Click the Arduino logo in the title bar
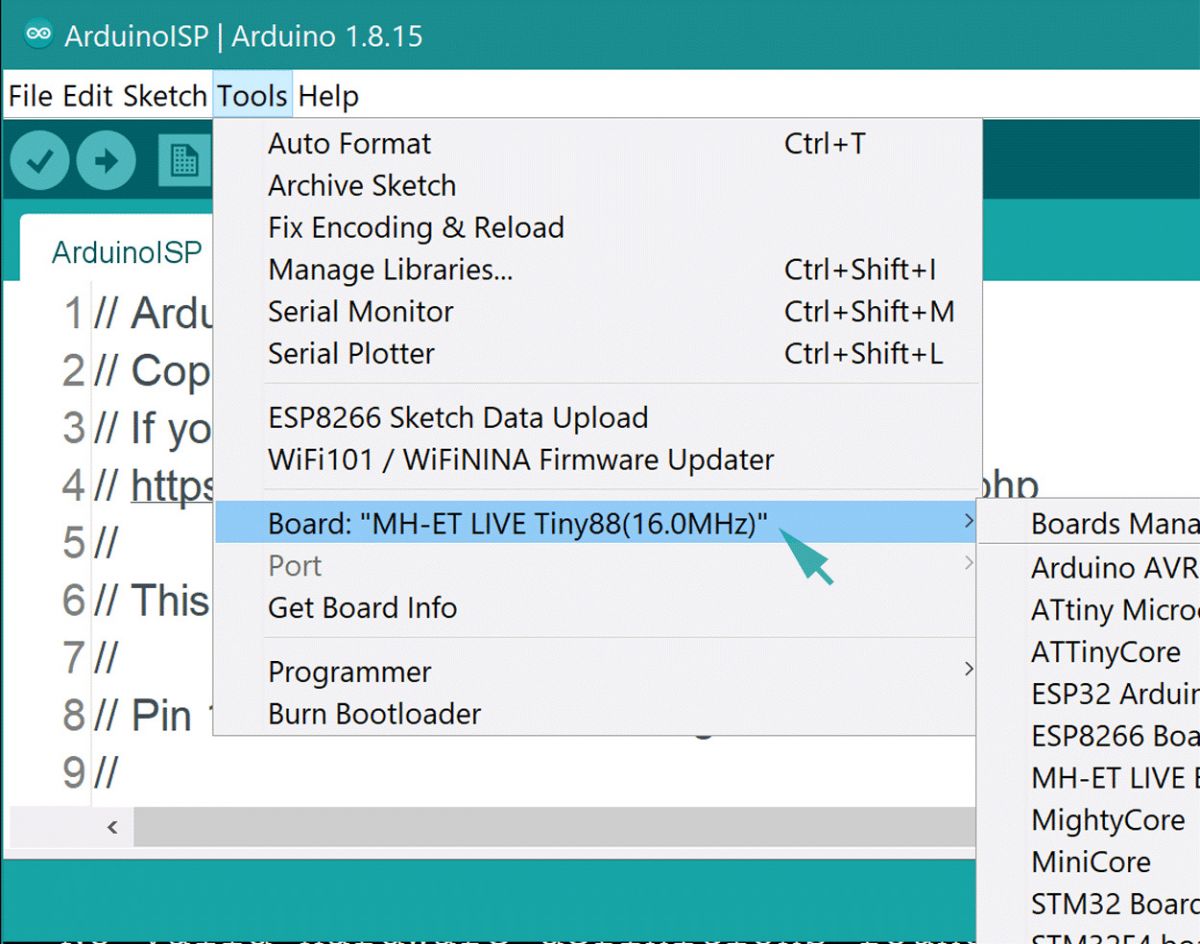Image resolution: width=1200 pixels, height=944 pixels. [x=40, y=33]
